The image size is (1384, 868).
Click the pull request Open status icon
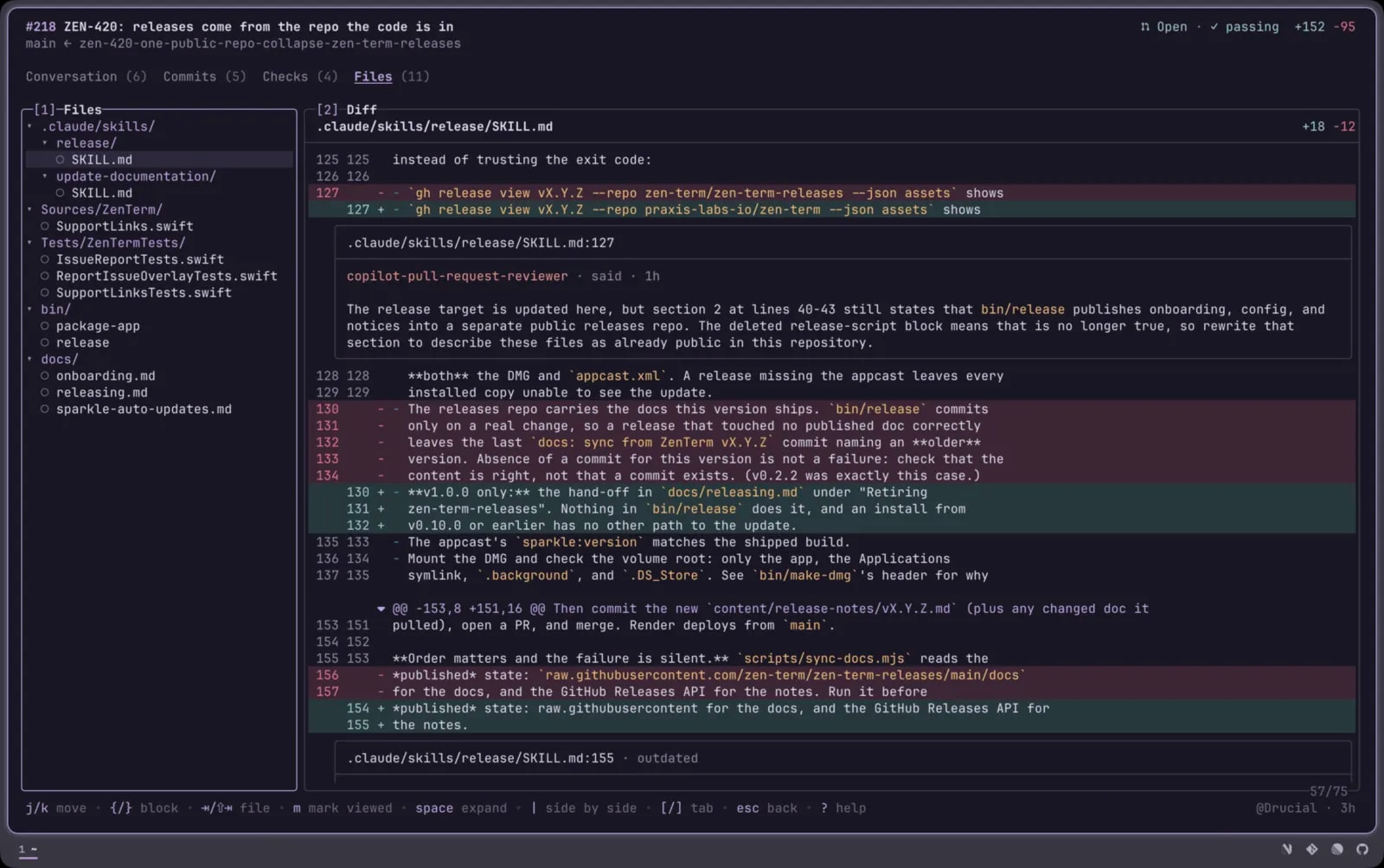[1145, 27]
